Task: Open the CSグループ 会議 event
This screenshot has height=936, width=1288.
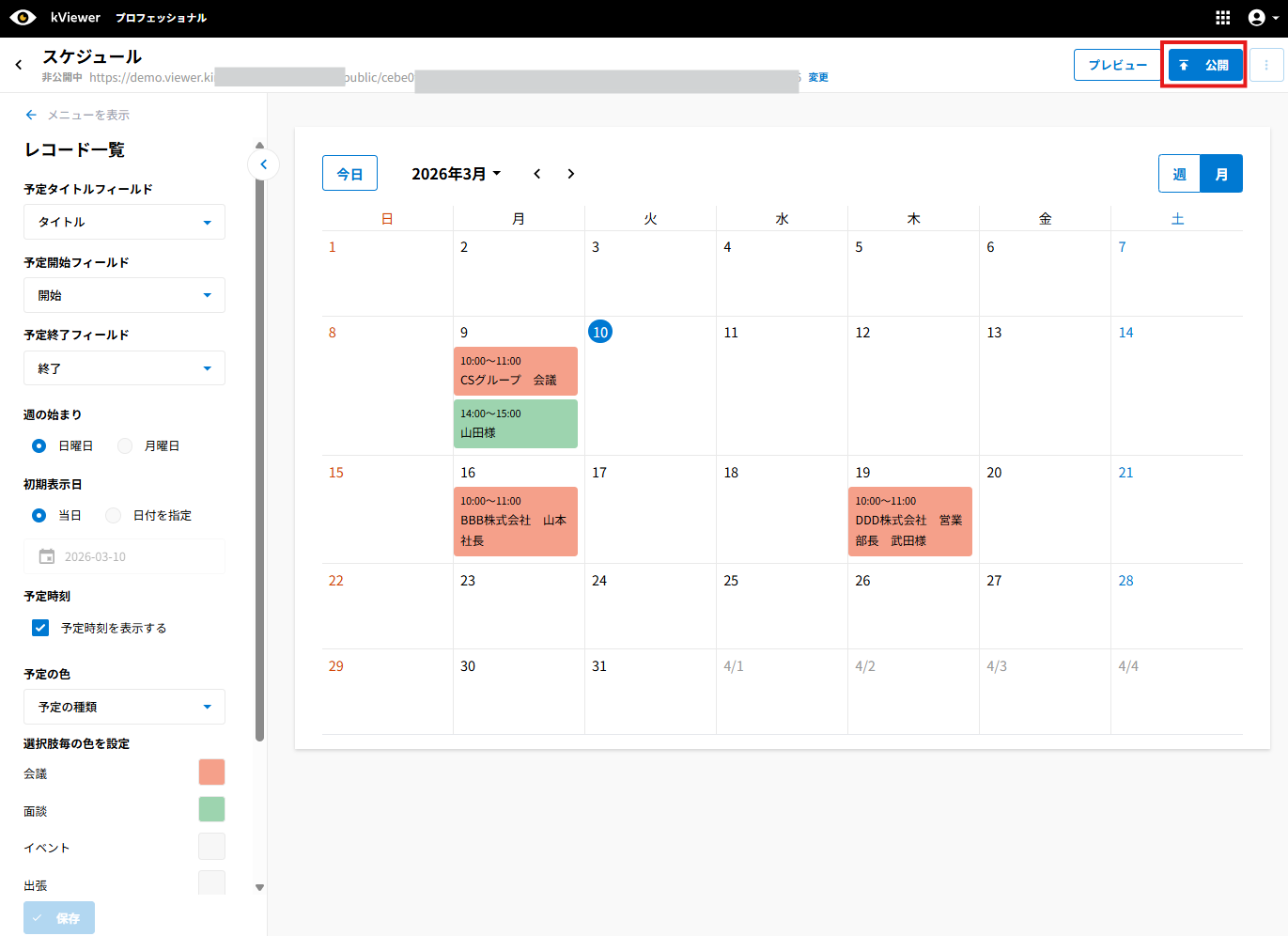Action: tap(515, 371)
